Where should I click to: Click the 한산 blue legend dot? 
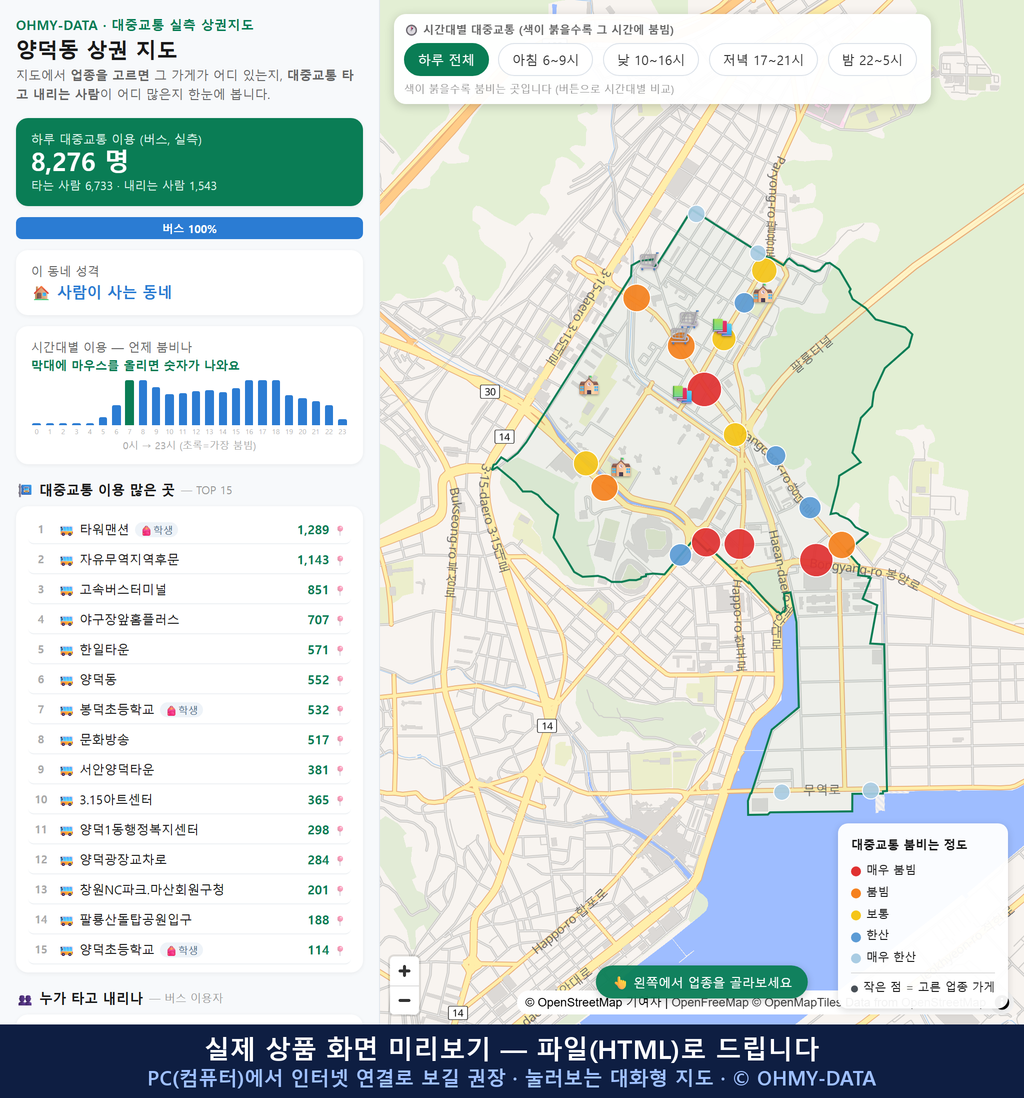(855, 937)
